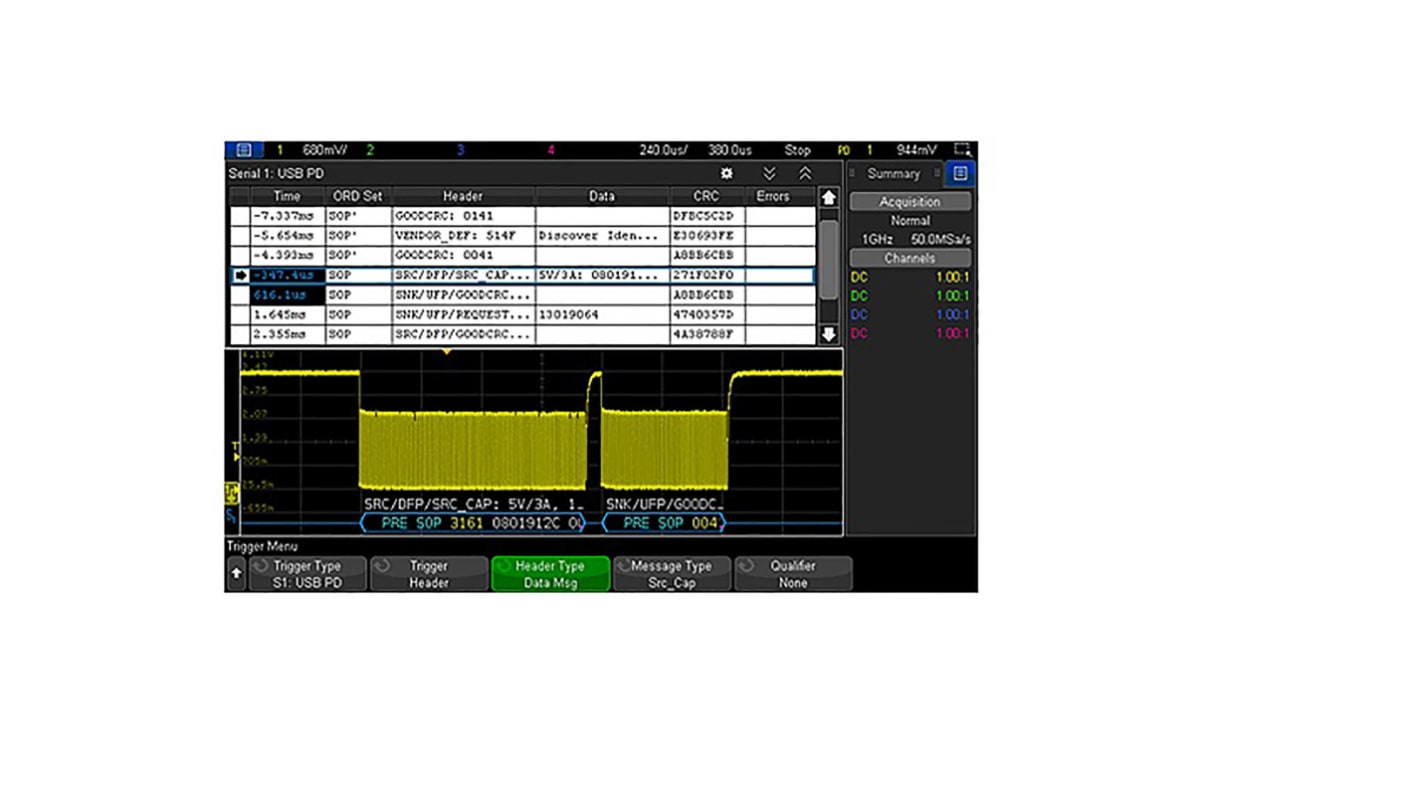Switch to the Summary tab
This screenshot has height=798, width=1420.
893,173
